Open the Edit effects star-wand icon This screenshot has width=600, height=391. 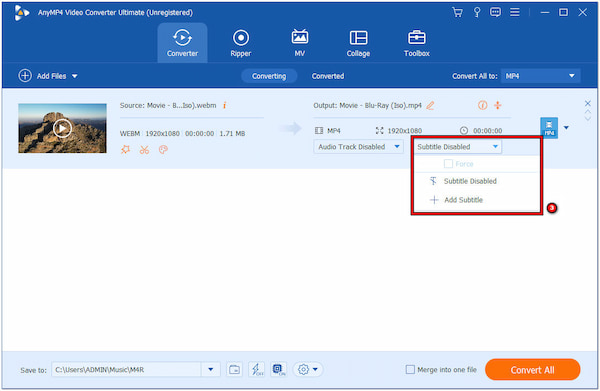126,150
